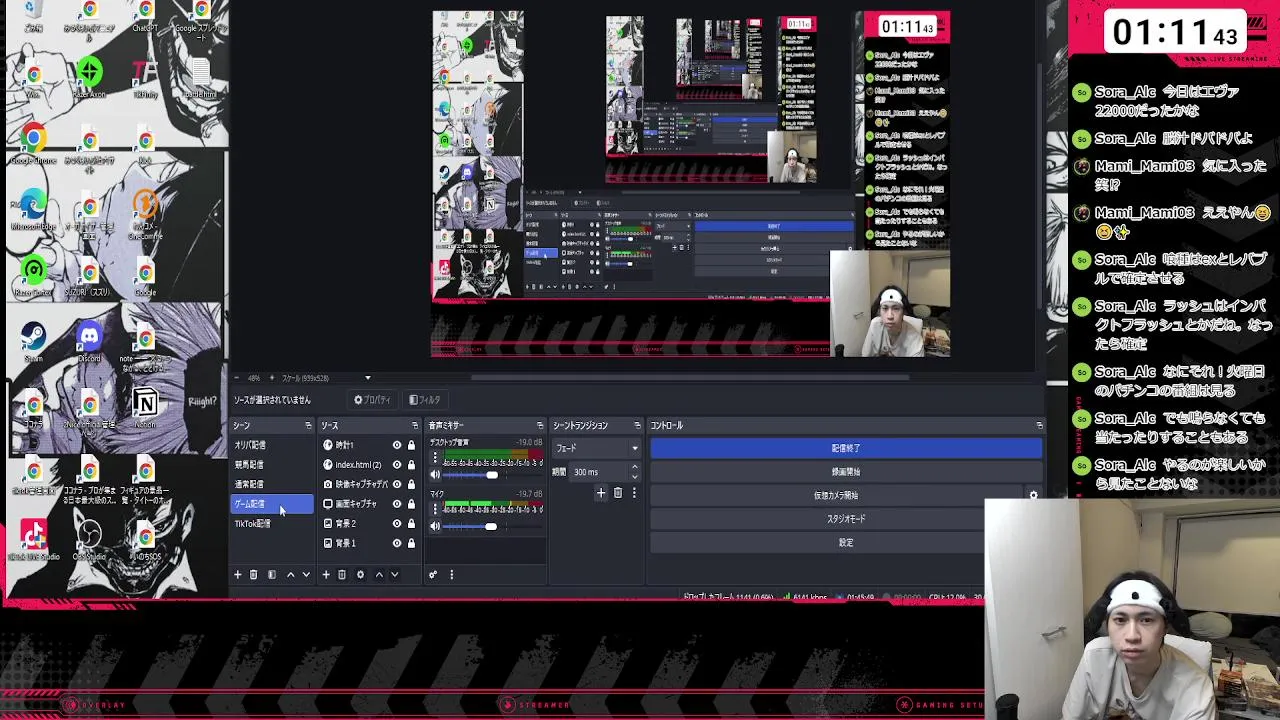
Task: Toggle visibility of 背景 1
Action: (396, 543)
